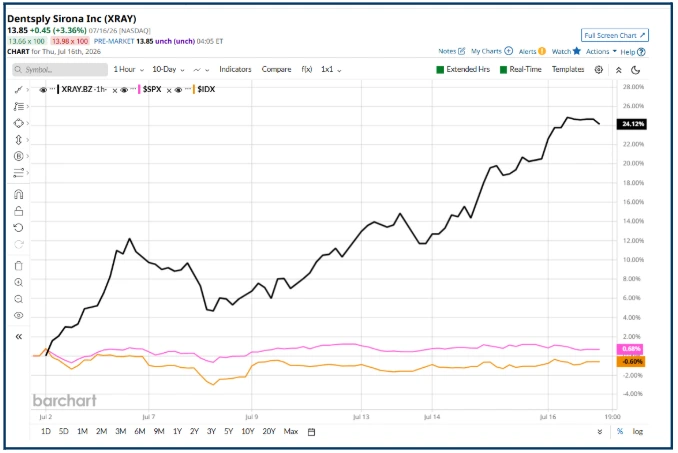Click the lock drawings icon
678x453 pixels.
tap(19, 211)
